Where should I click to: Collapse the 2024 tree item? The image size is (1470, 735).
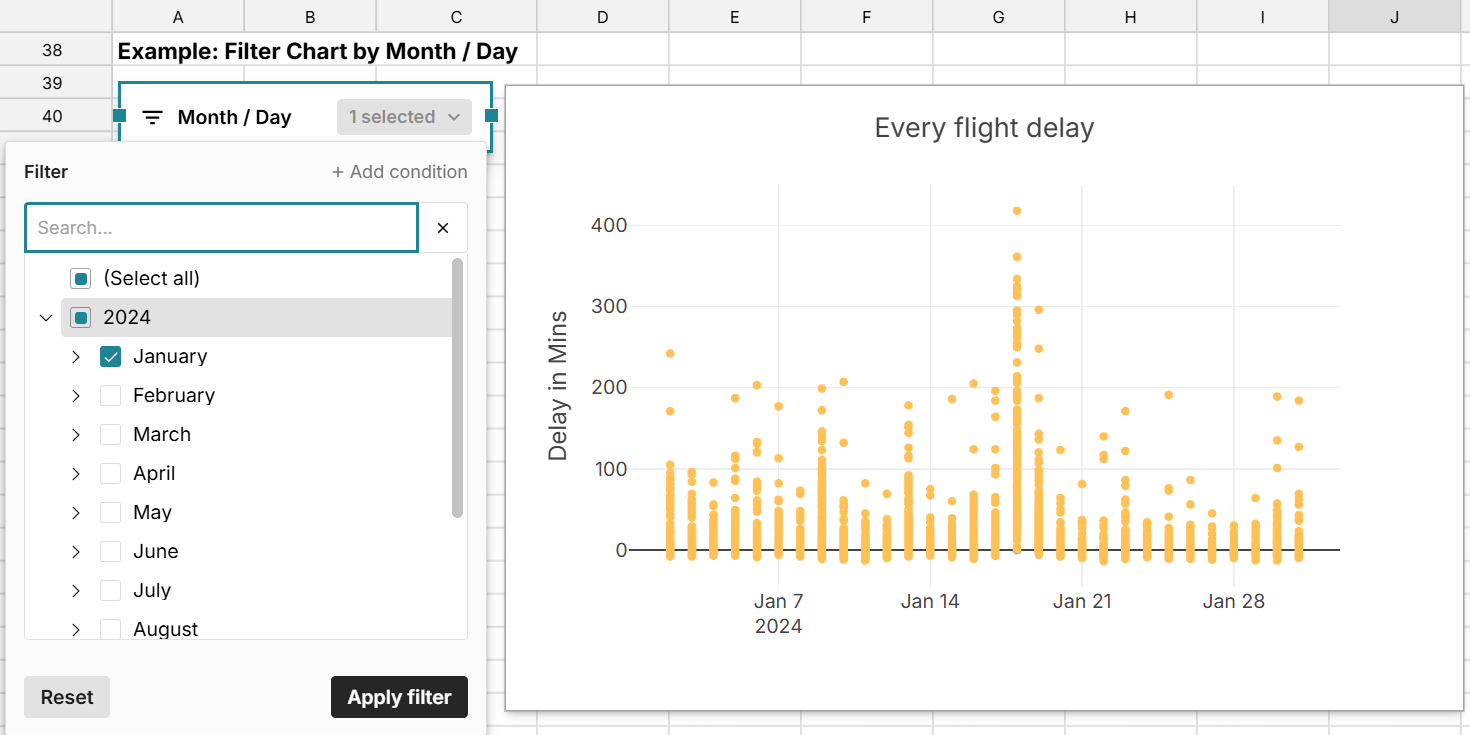pos(45,317)
